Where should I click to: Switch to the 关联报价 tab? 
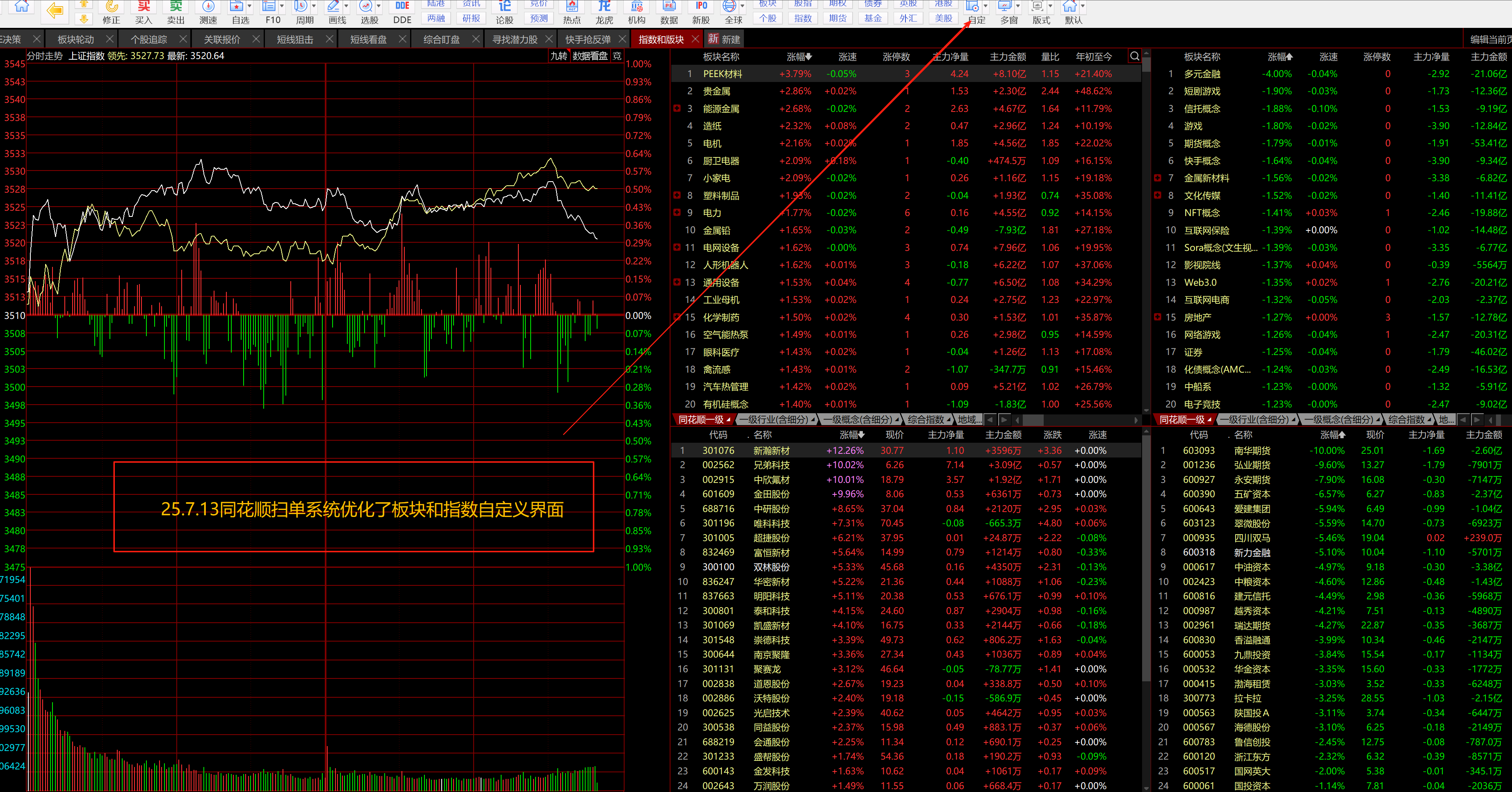point(222,39)
